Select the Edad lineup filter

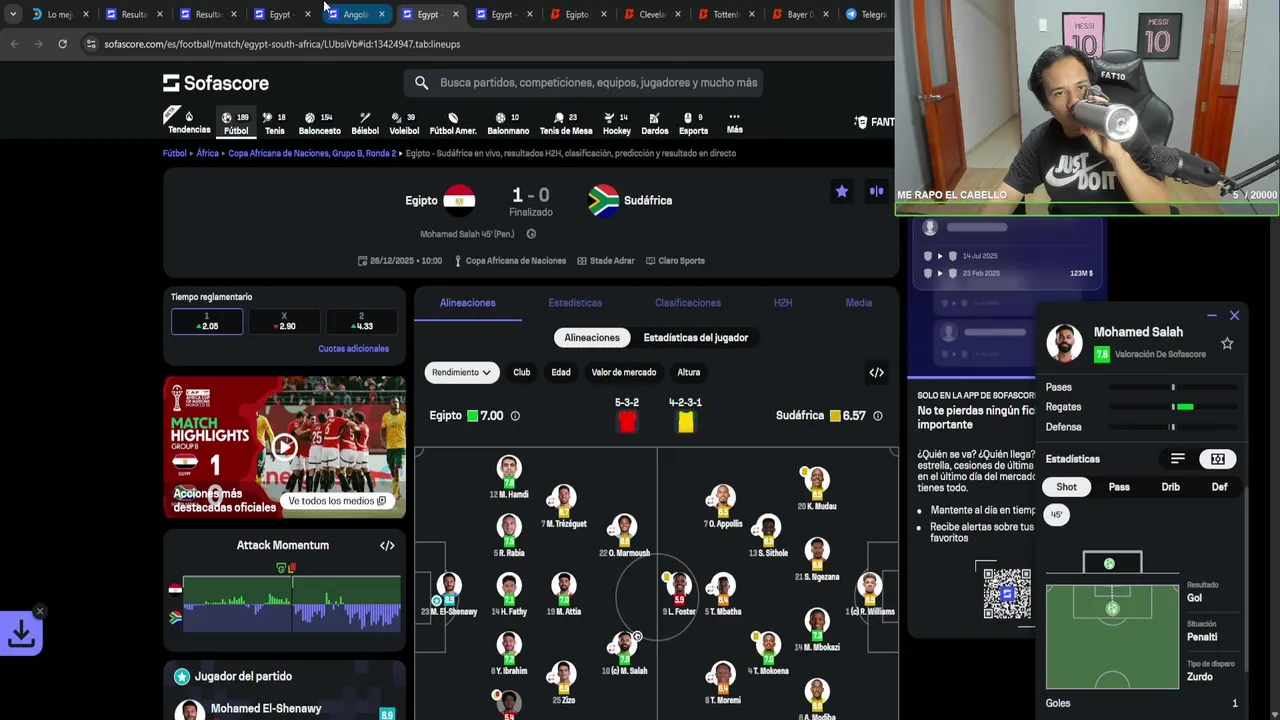click(x=561, y=373)
